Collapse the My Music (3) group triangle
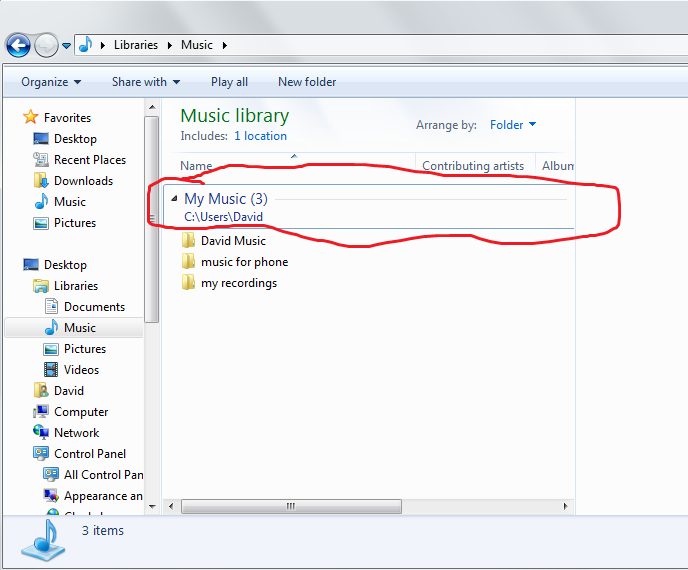The image size is (688, 570). (x=174, y=199)
